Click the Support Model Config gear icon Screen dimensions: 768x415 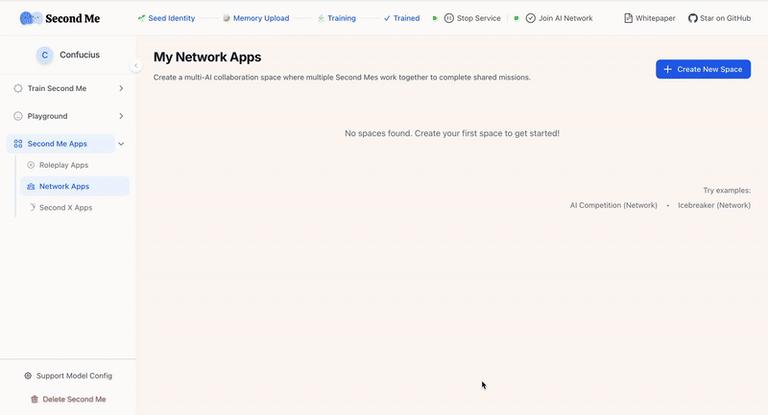28,376
